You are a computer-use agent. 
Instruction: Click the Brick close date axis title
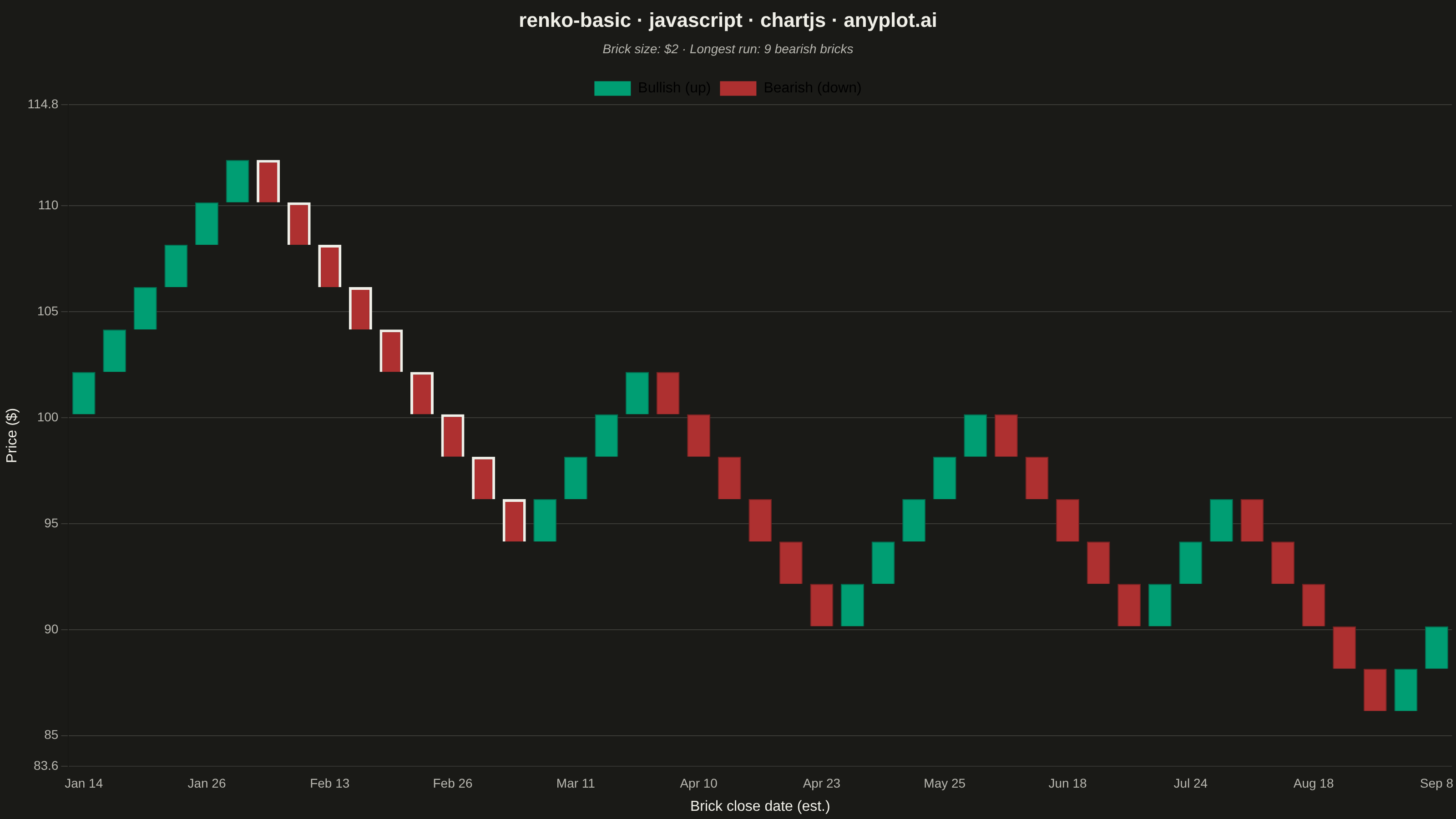coord(760,806)
